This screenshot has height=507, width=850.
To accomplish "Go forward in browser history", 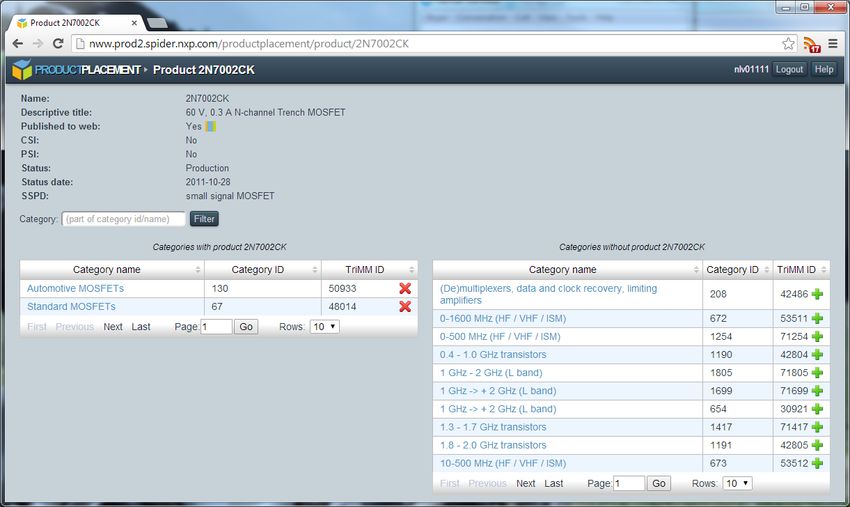I will point(37,44).
